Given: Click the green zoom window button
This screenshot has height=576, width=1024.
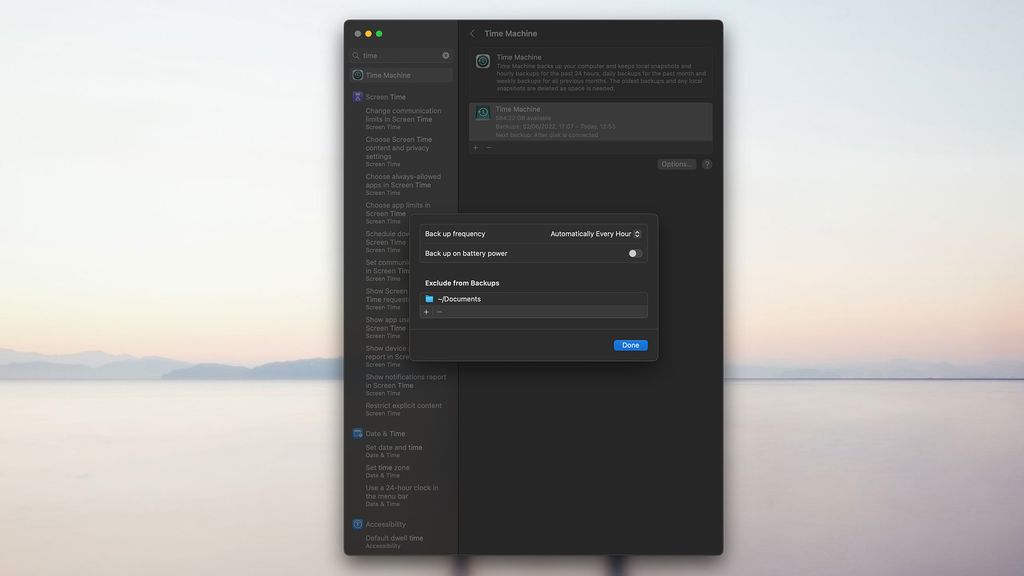Looking at the screenshot, I should [x=379, y=33].
